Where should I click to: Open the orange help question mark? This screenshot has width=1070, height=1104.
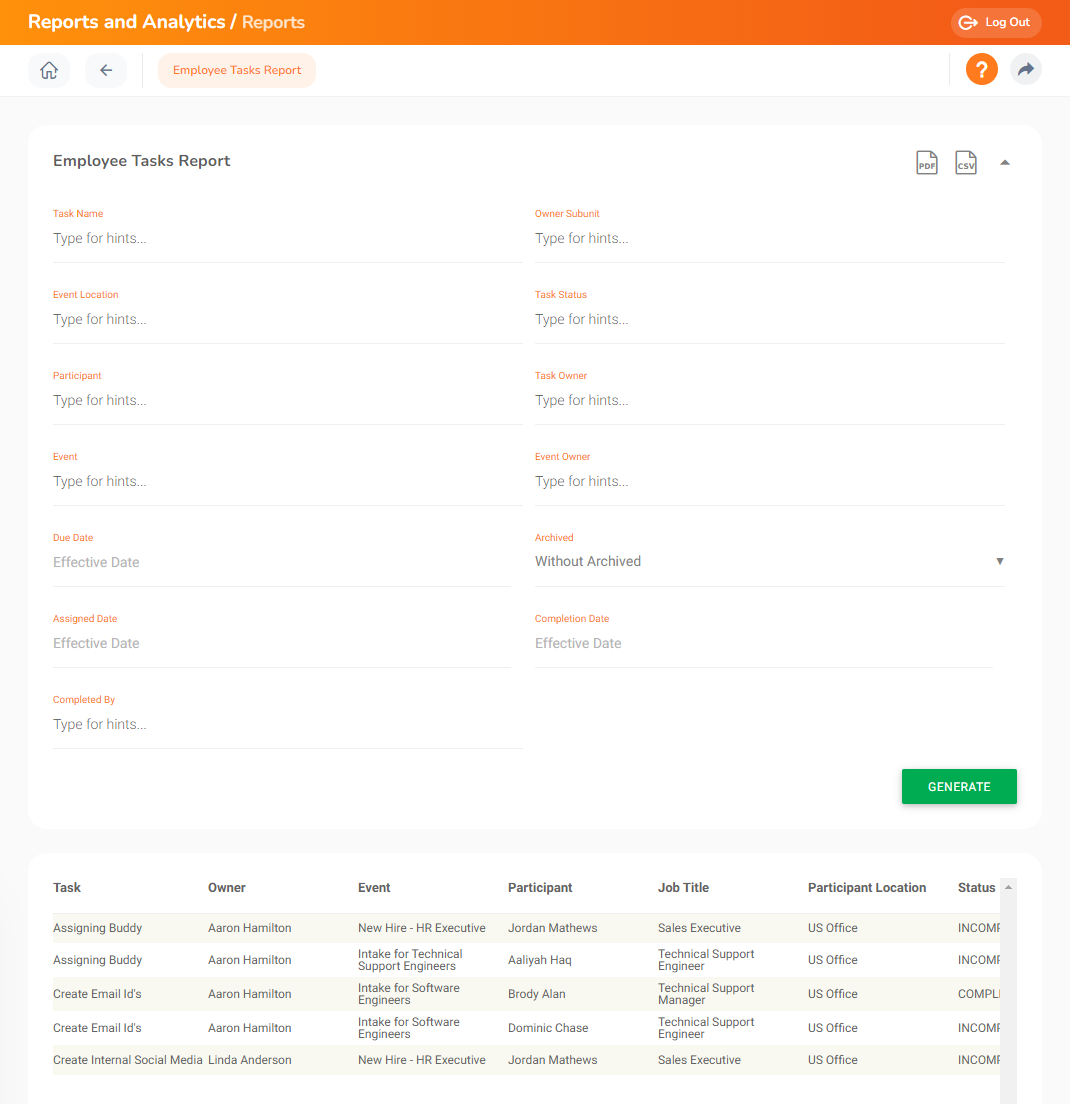click(x=981, y=70)
